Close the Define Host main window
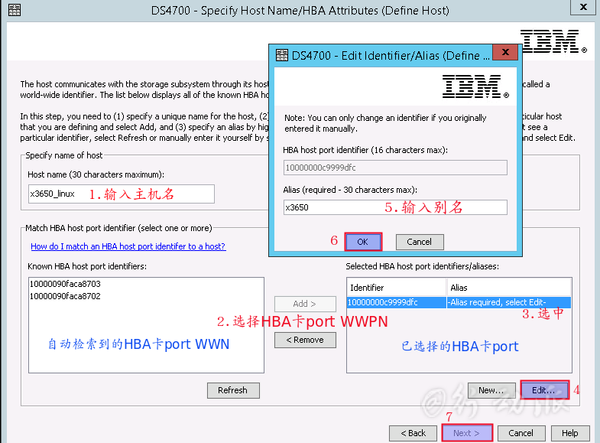This screenshot has height=443, width=600. [x=583, y=7]
